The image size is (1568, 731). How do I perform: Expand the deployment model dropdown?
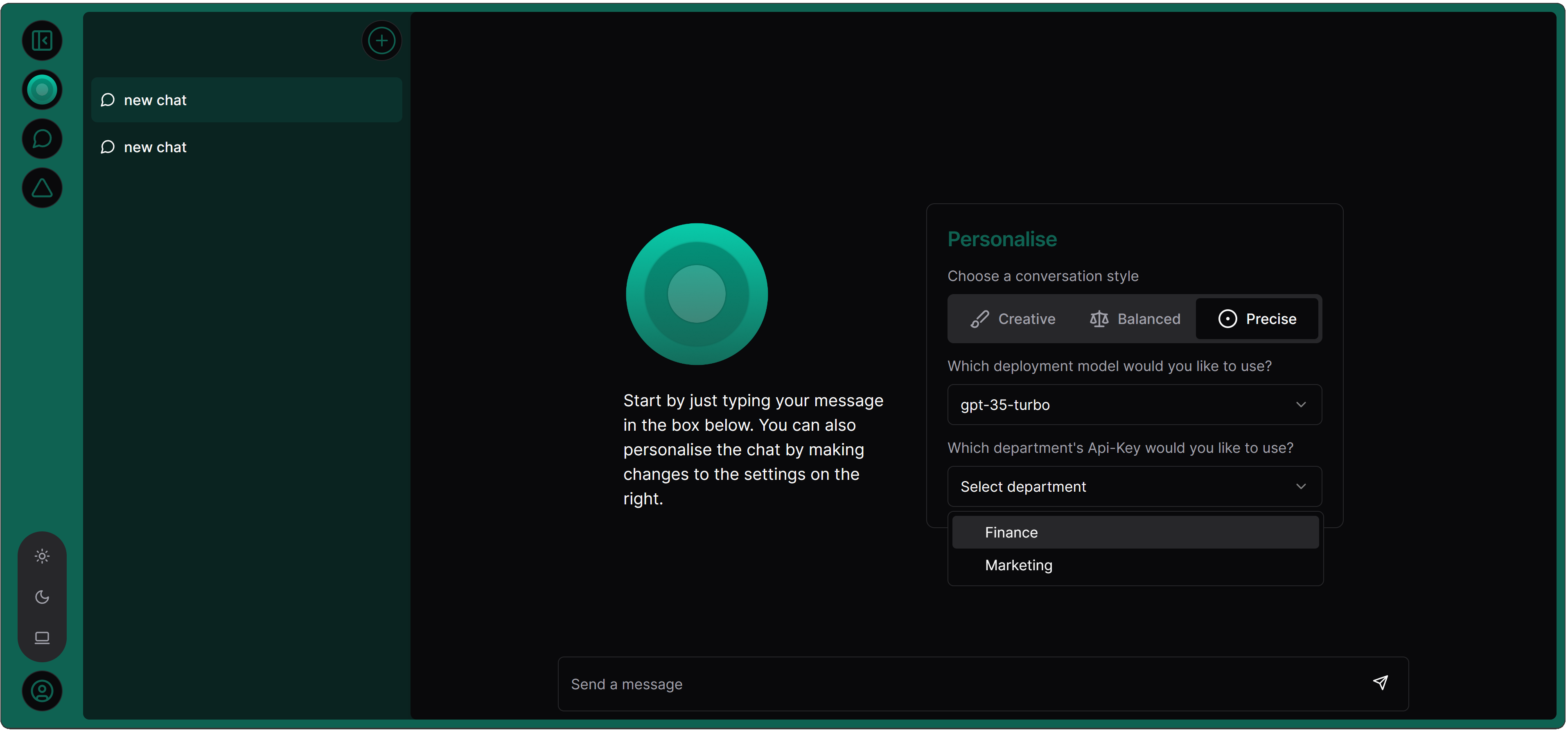click(x=1134, y=404)
